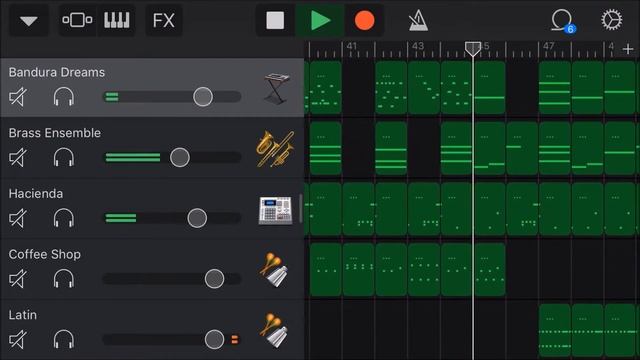Select the Hacienda track name

(36, 193)
